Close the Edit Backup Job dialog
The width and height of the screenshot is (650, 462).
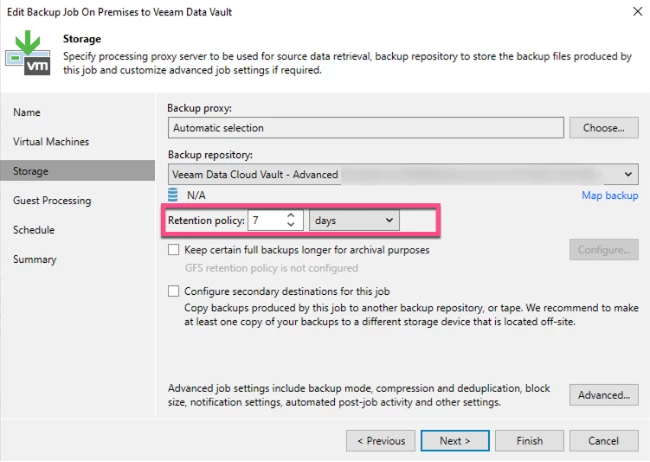[x=638, y=11]
